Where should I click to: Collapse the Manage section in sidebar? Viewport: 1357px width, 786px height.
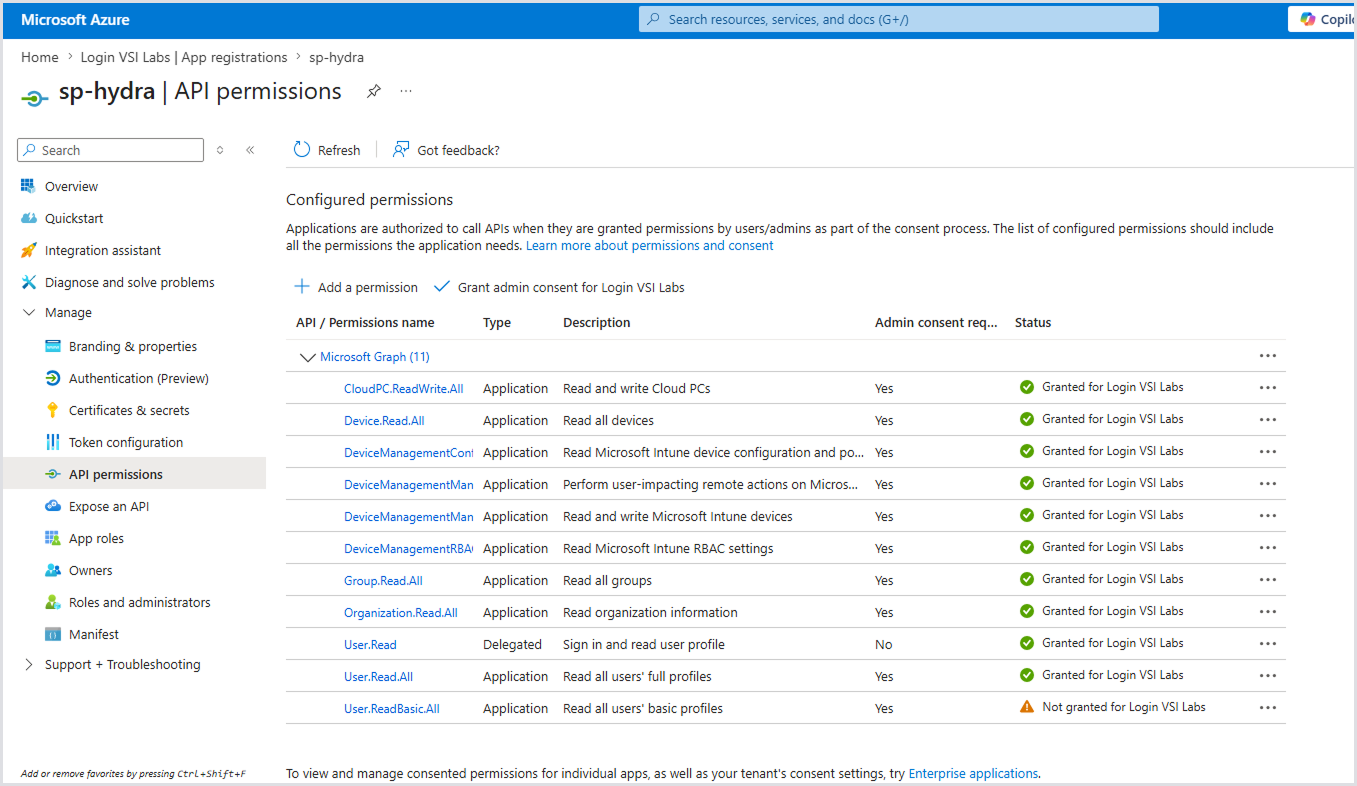tap(28, 313)
